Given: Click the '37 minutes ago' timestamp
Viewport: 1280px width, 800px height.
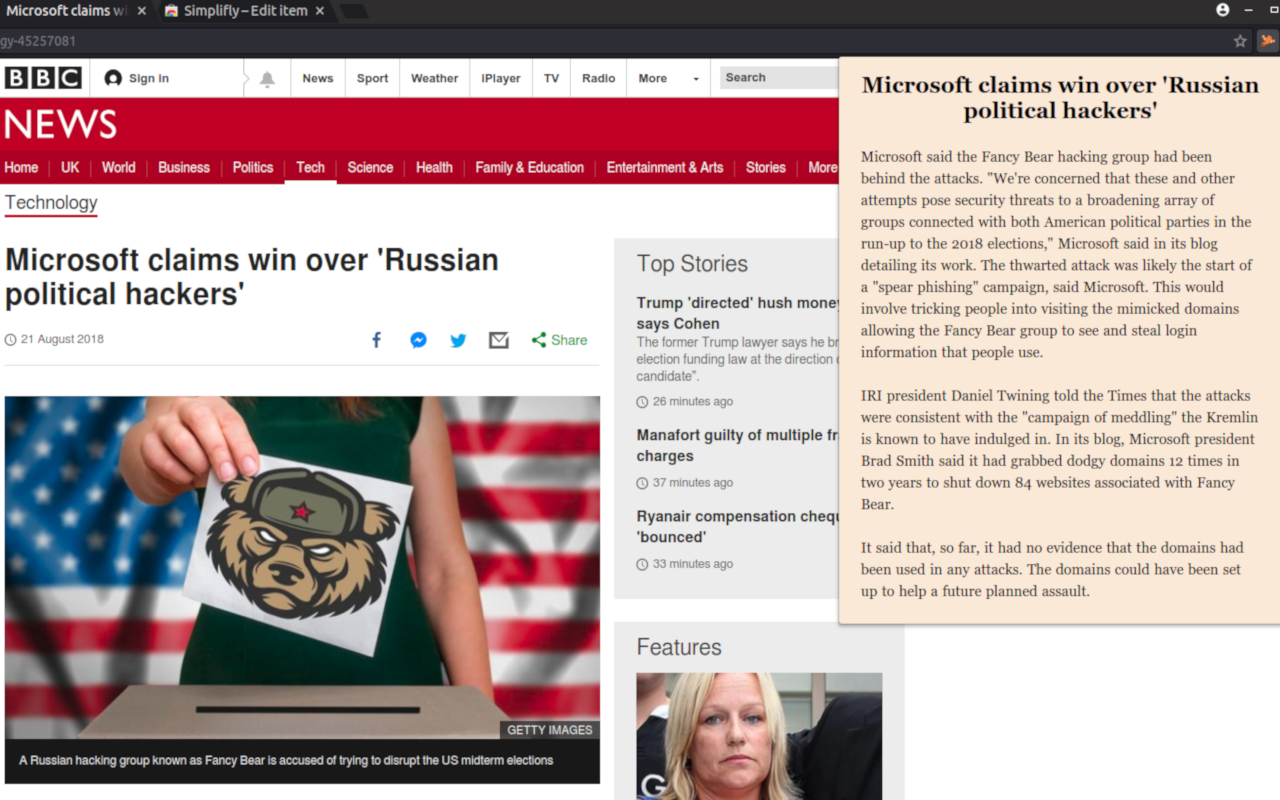Looking at the screenshot, I should tap(693, 482).
